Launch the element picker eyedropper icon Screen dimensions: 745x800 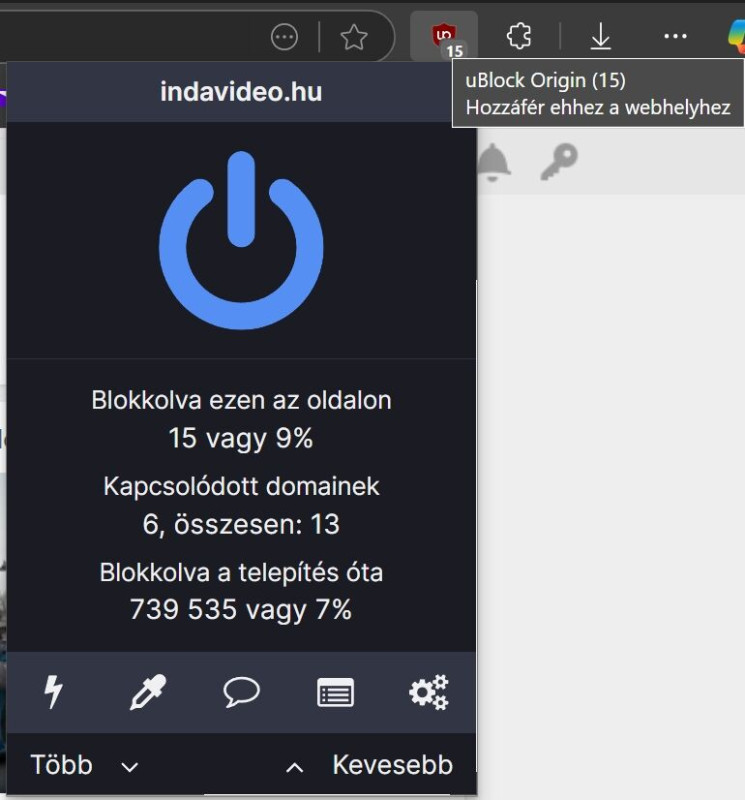pos(147,692)
